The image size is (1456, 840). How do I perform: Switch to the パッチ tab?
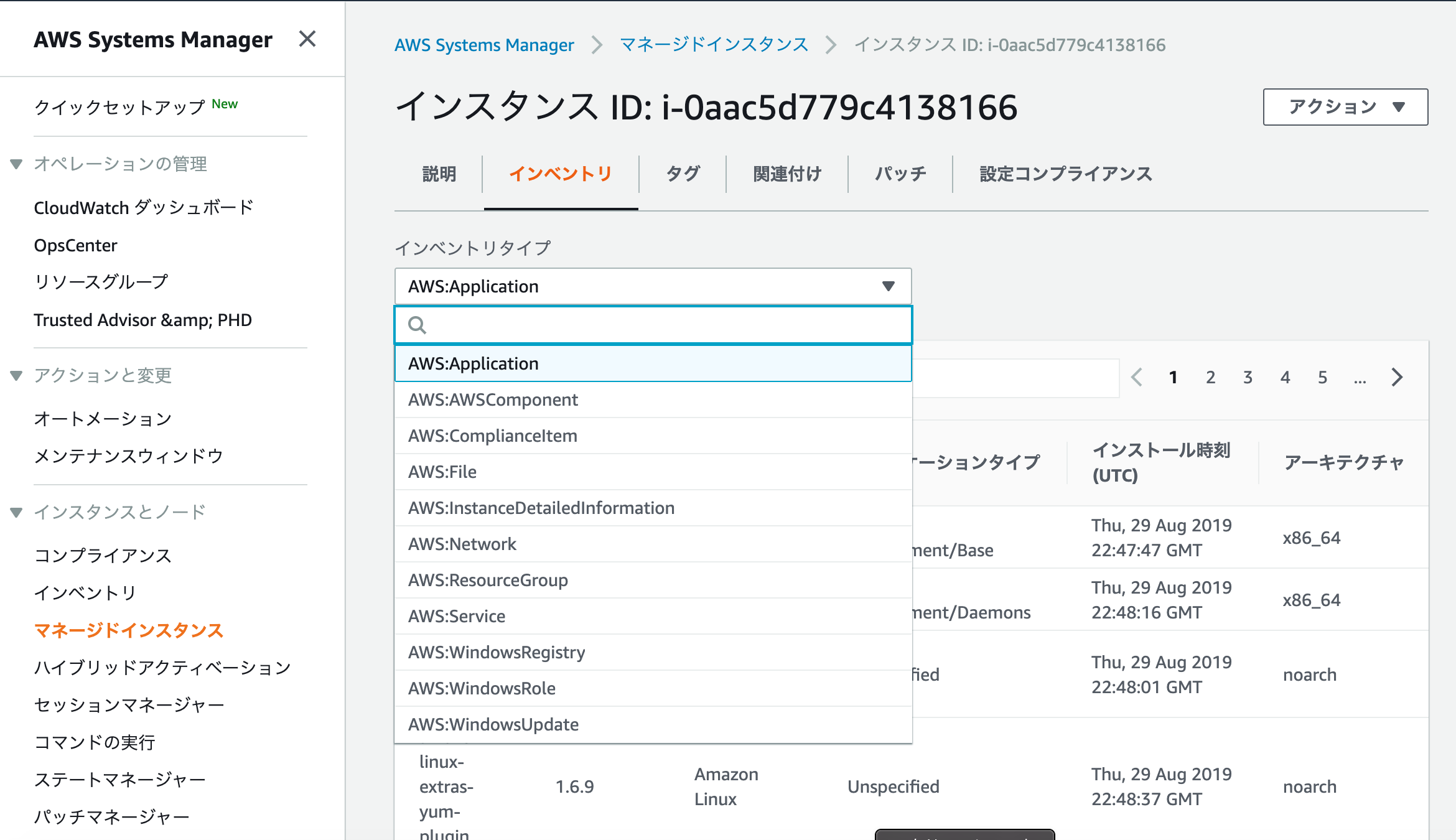(900, 174)
